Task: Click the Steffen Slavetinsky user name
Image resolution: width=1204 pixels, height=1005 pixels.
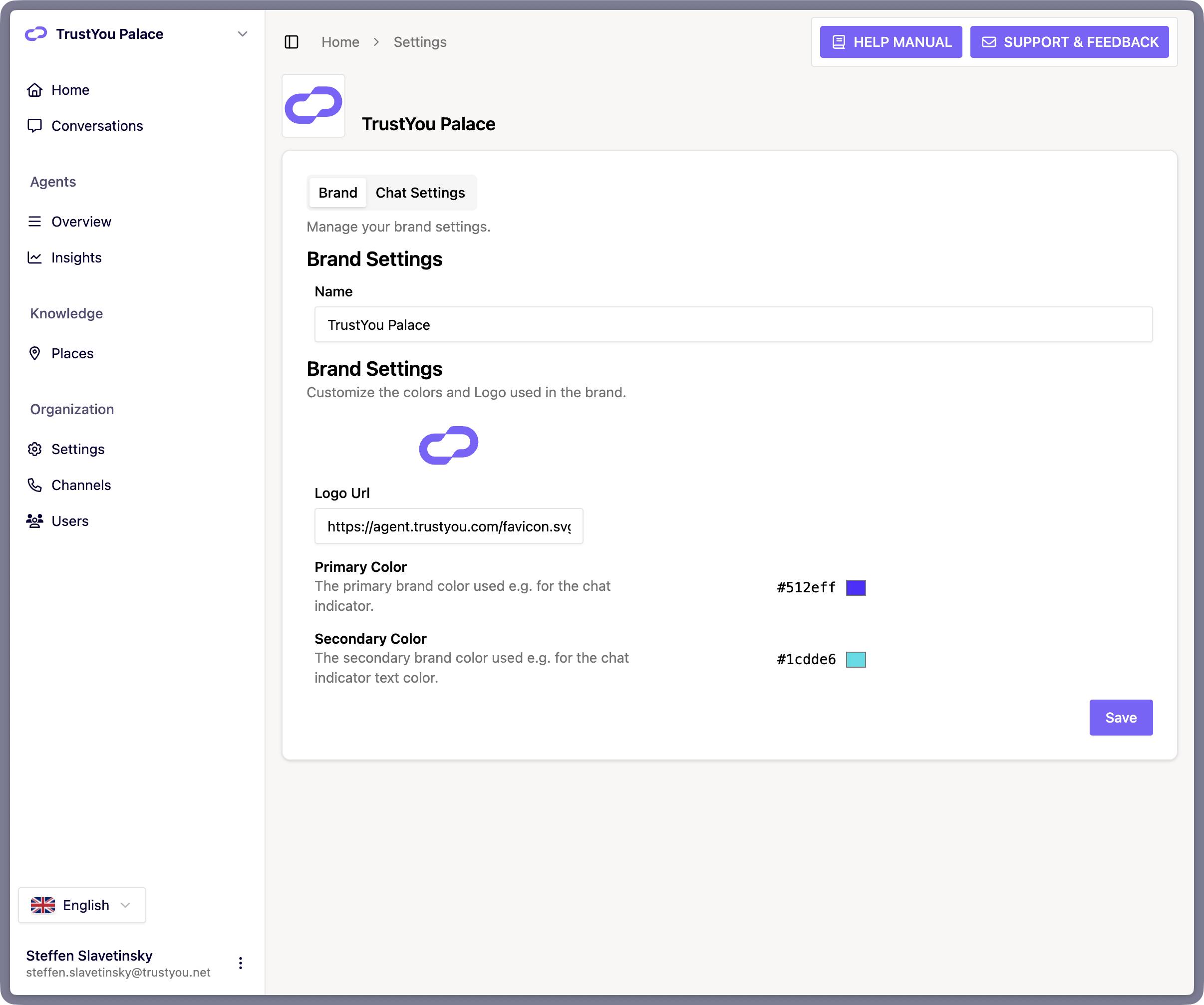Action: tap(89, 955)
